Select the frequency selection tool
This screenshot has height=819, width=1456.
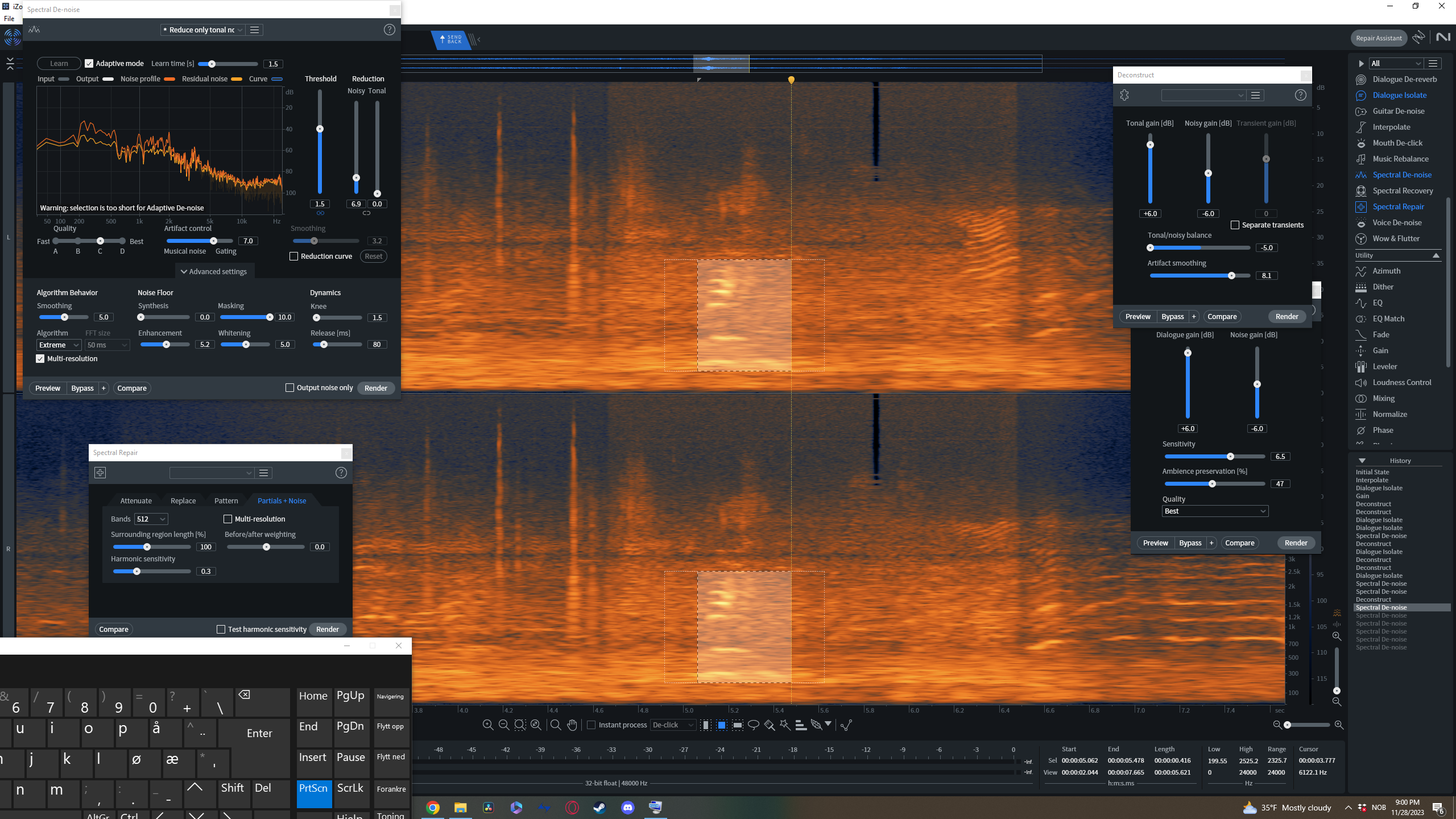pos(738,725)
